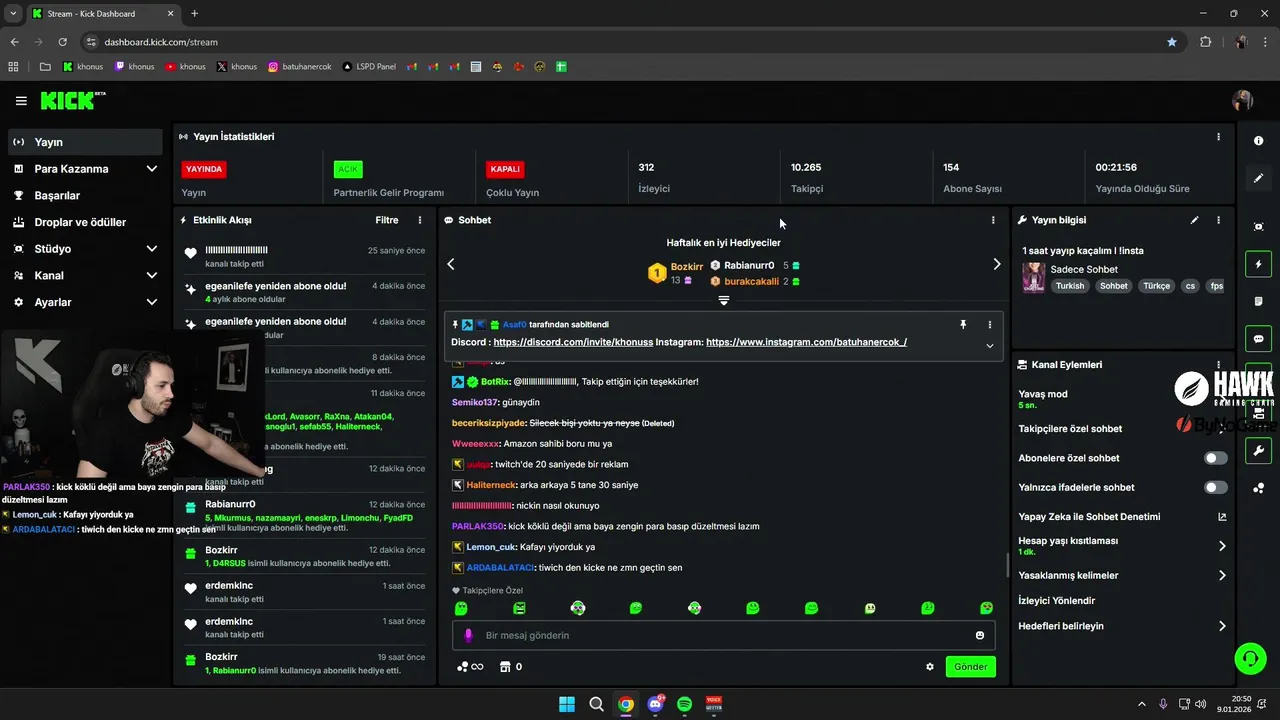Click the Türkçe stream tag
Viewport: 1280px width, 720px height.
point(1157,286)
